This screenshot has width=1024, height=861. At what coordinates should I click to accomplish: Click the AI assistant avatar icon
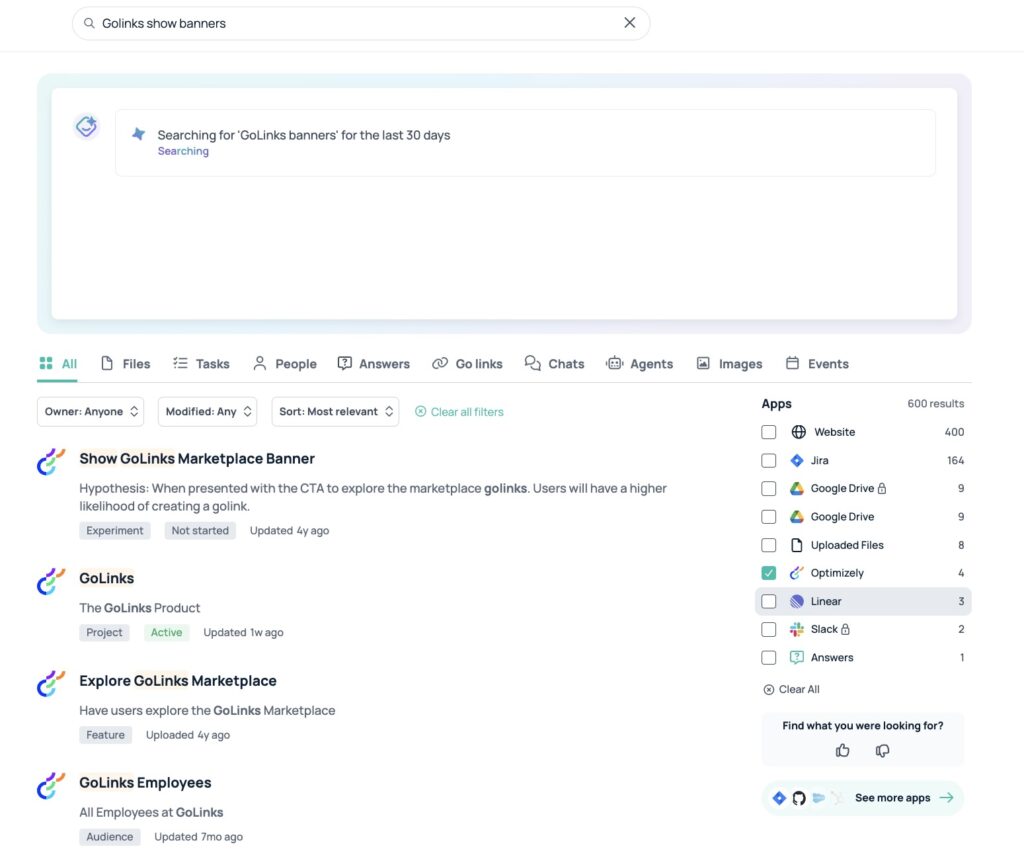click(x=87, y=127)
